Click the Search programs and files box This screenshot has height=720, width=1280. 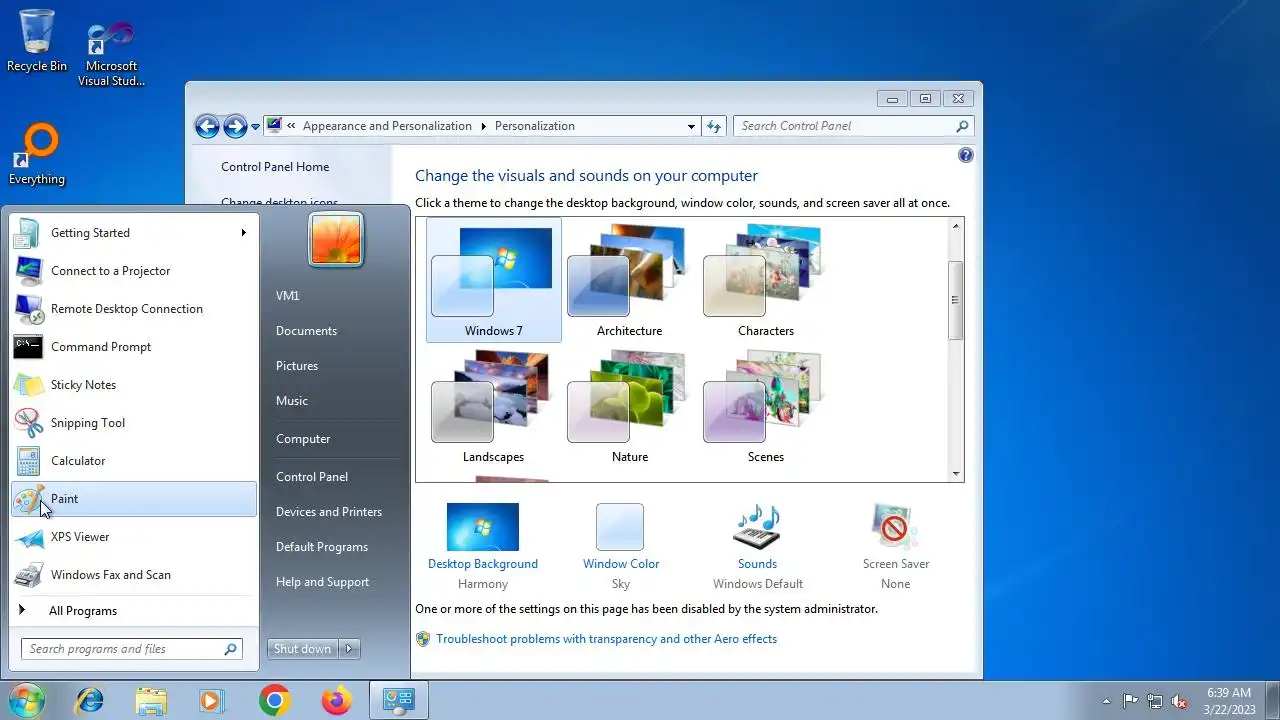point(131,649)
